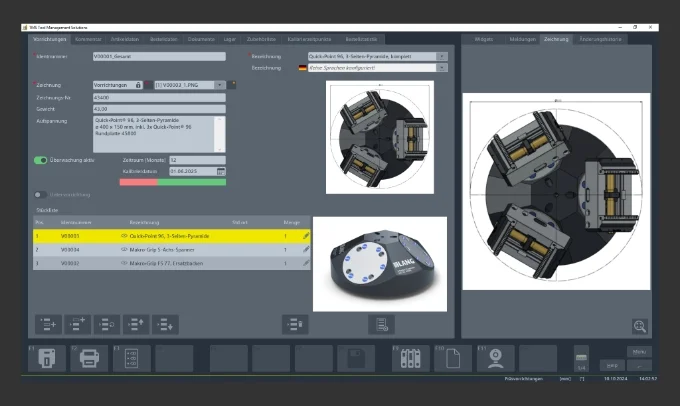Click the Menü button at bottom right
Screen dimensions: 680x406
tap(640, 352)
